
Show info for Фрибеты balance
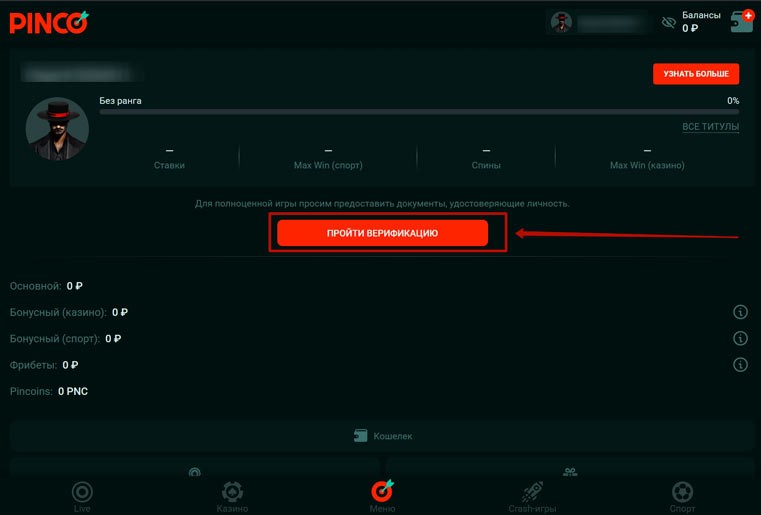point(740,365)
